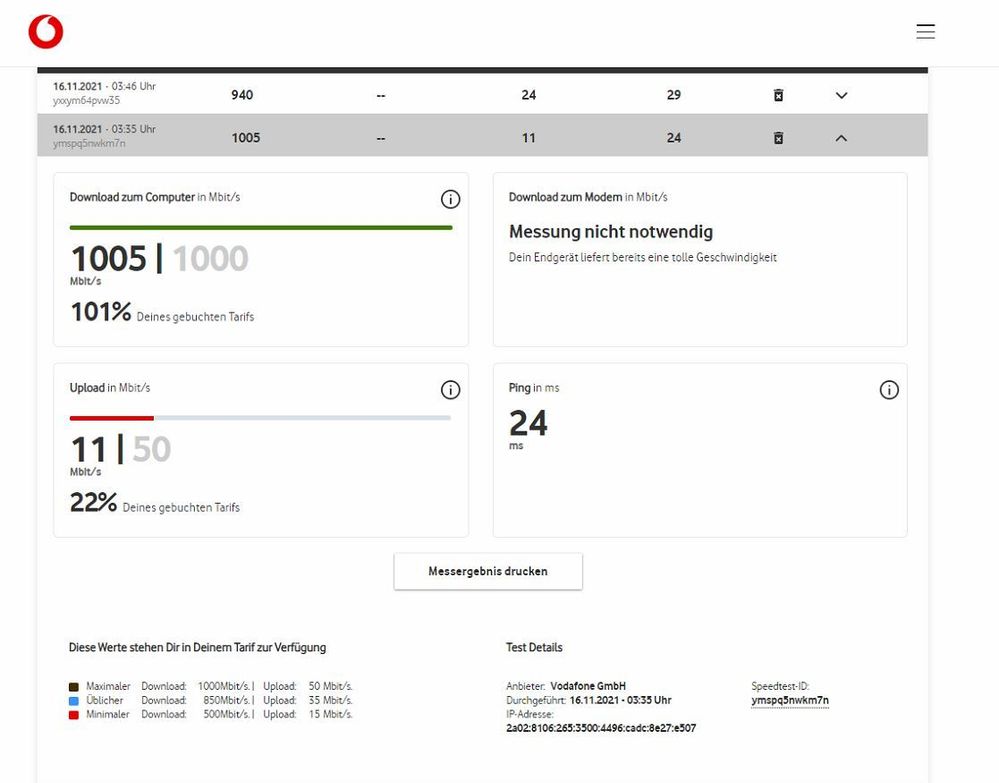Click the Diese Werte stehen Dir heading
999x783 pixels.
pyautogui.click(x=198, y=647)
